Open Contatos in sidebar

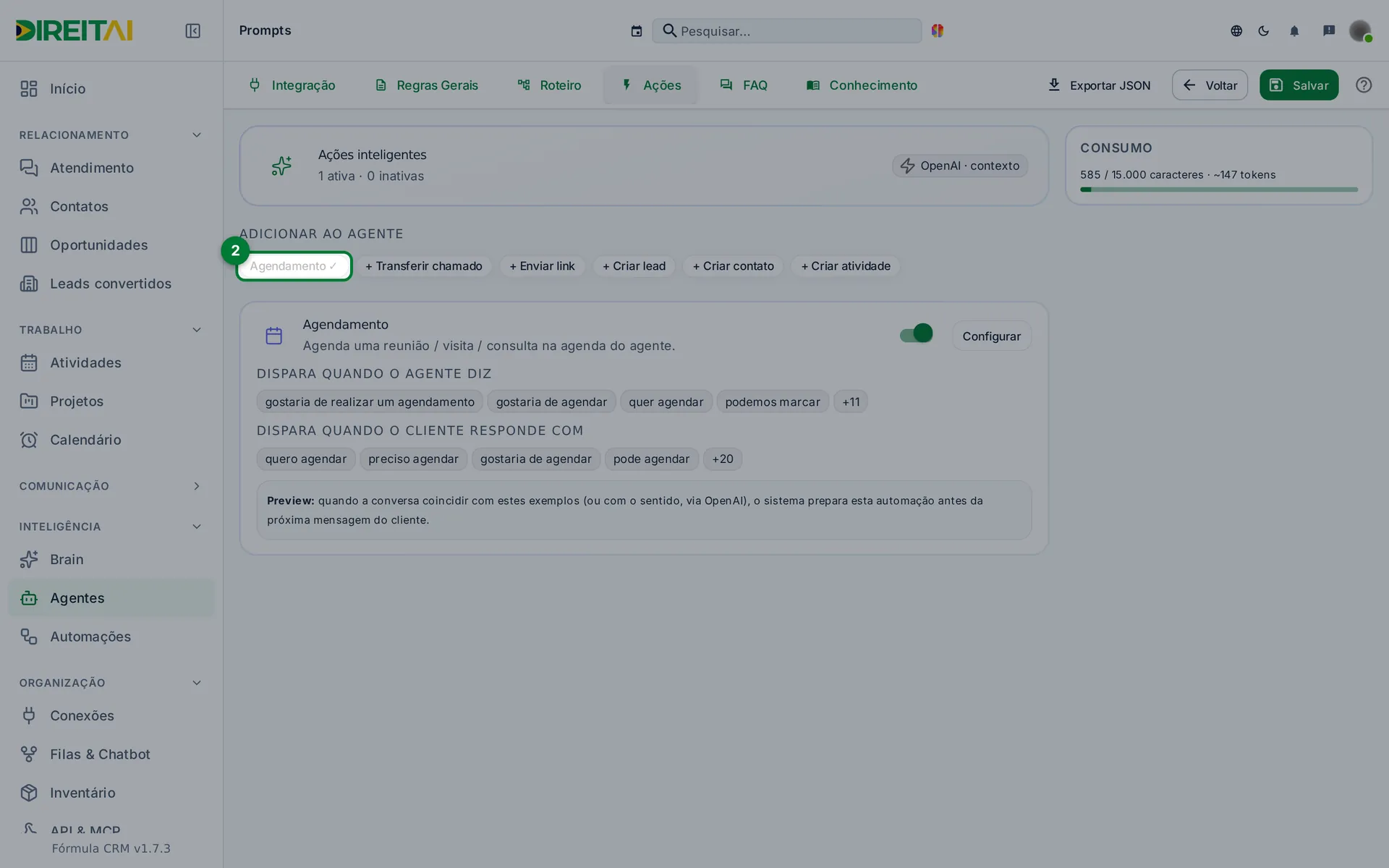[111, 206]
